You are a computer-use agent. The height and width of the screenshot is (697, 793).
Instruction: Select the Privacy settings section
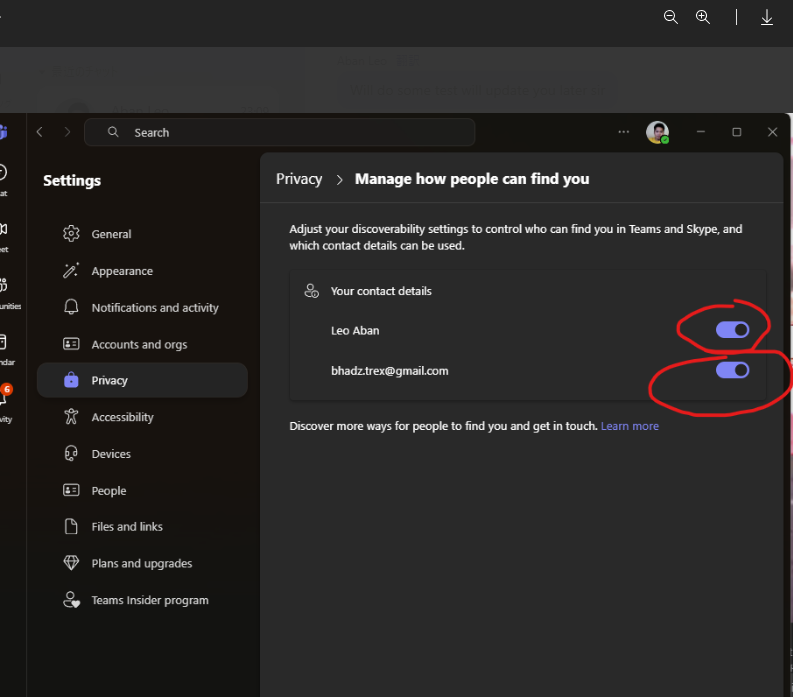(142, 380)
